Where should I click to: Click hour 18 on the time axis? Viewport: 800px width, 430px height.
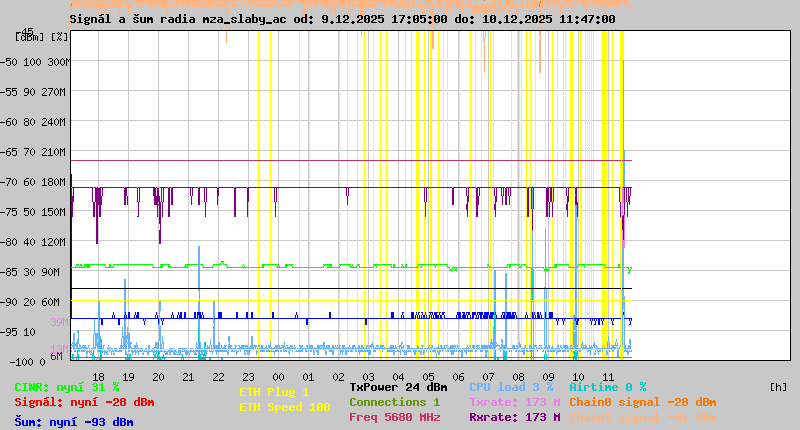pos(98,376)
